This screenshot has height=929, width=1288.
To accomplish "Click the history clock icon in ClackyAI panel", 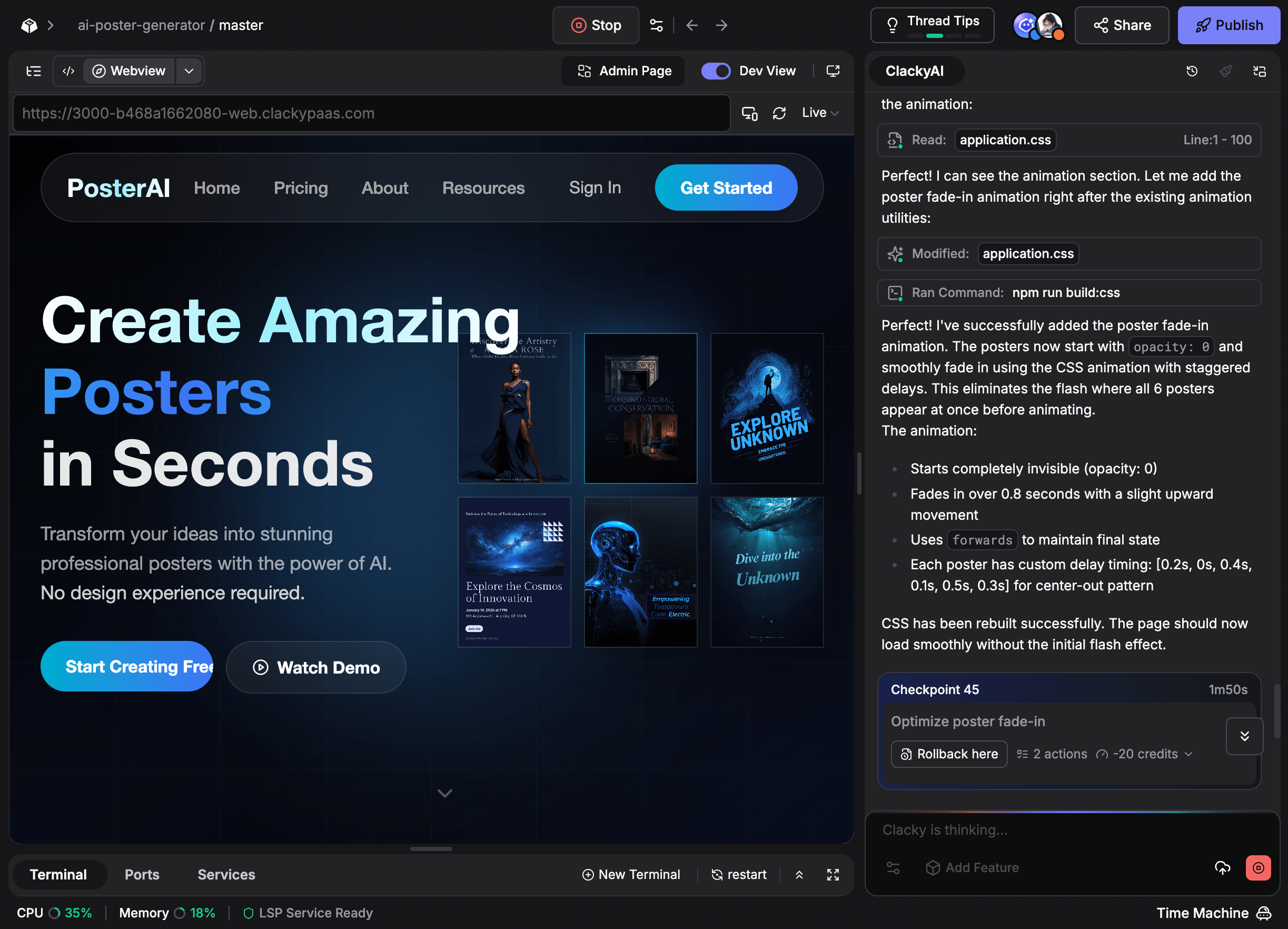I will (x=1192, y=71).
